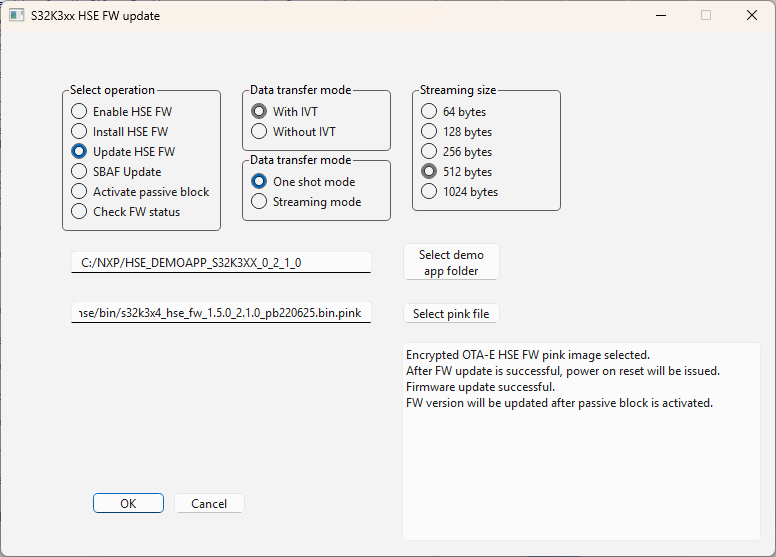Pick 1024 bytes streaming size

coord(429,192)
